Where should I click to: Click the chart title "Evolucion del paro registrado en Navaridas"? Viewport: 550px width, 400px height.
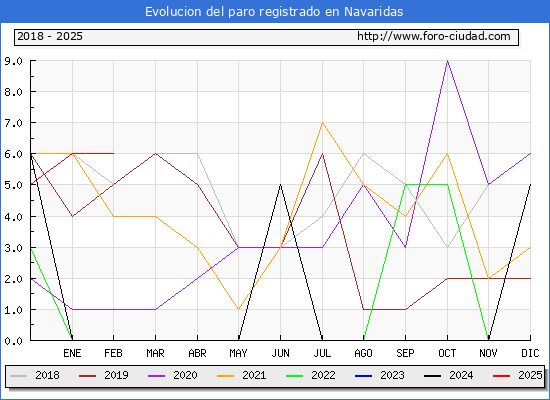274,12
